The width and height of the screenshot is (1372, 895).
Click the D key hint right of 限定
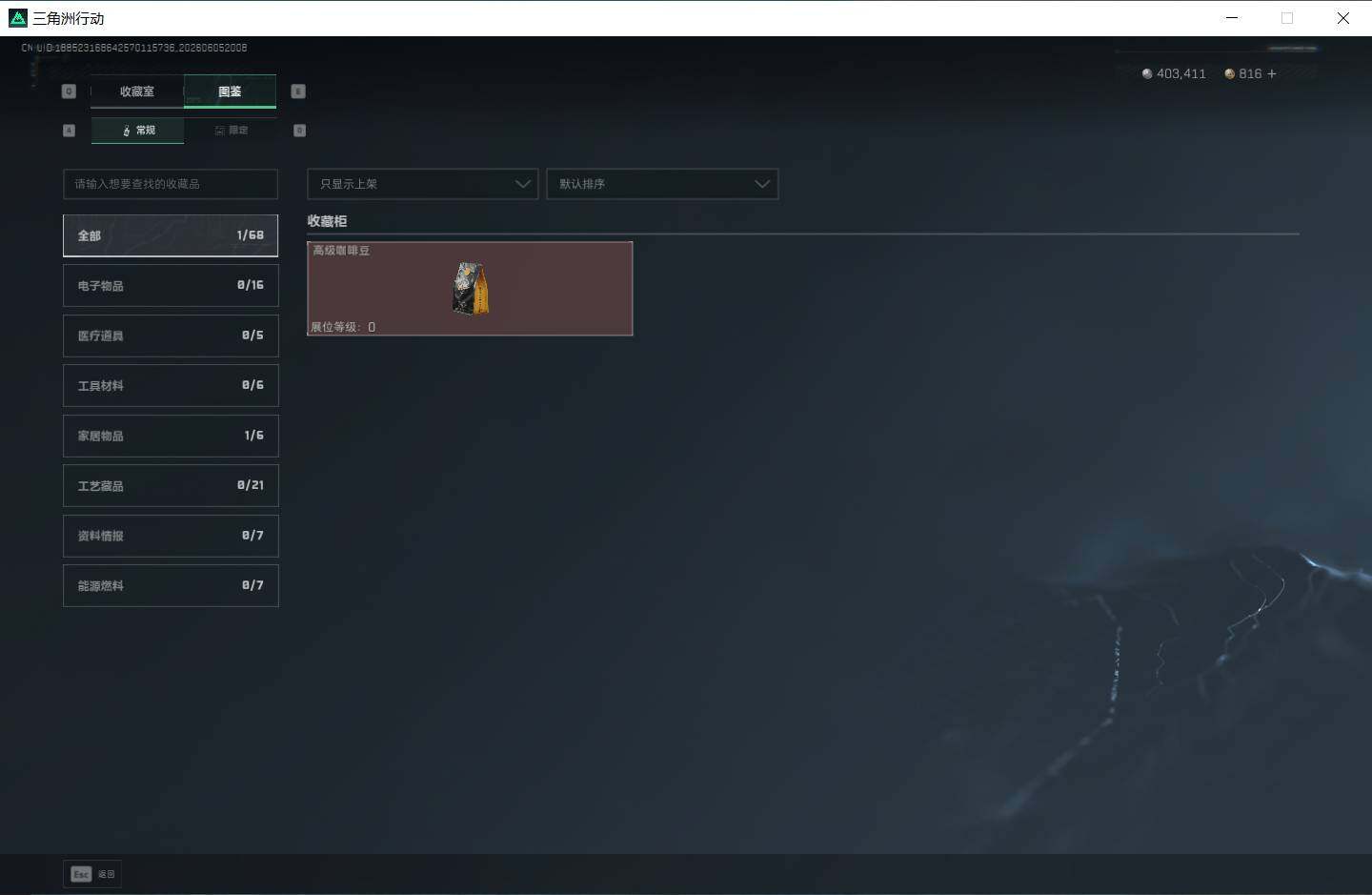pos(299,131)
